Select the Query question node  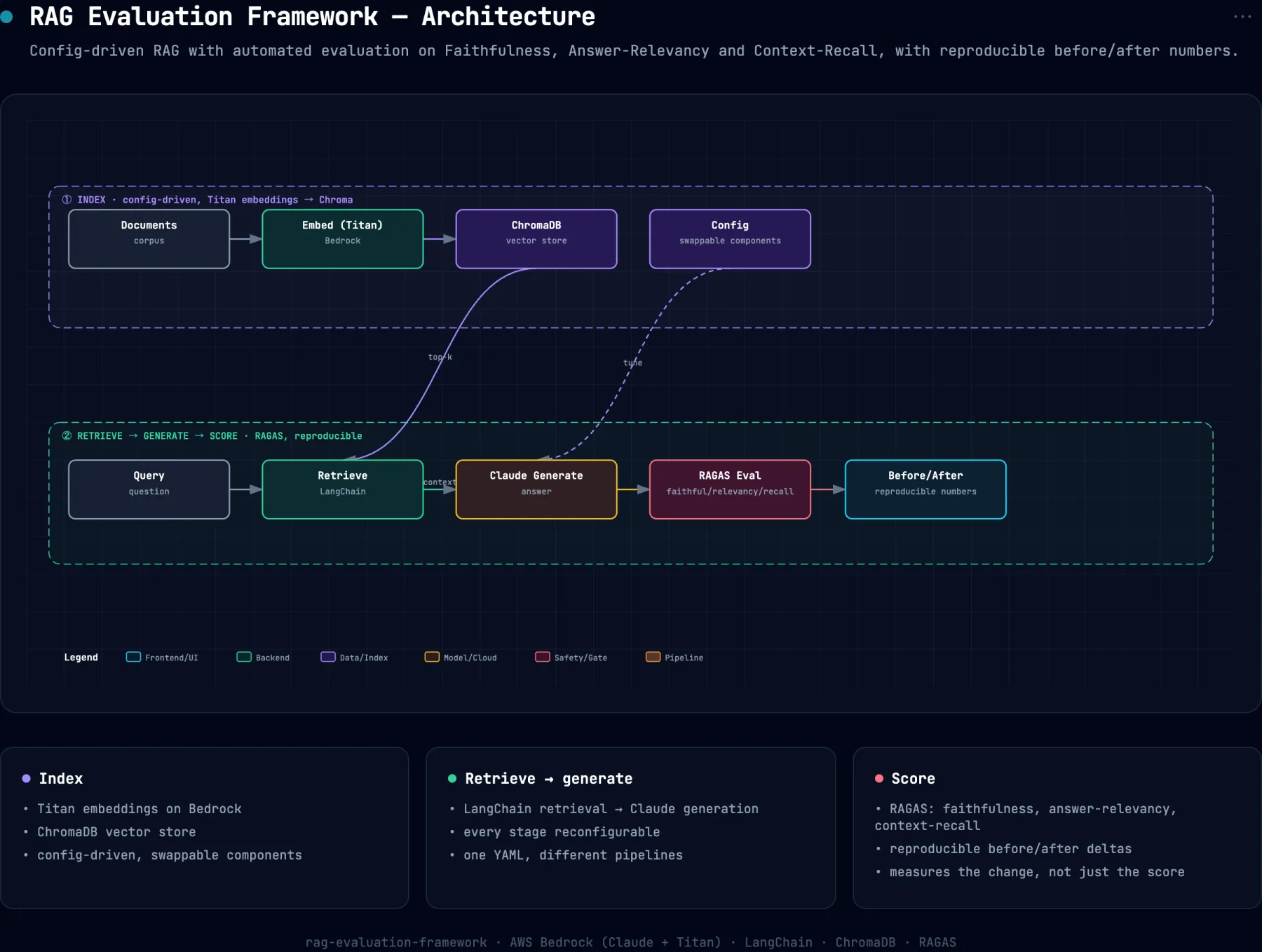tap(149, 489)
